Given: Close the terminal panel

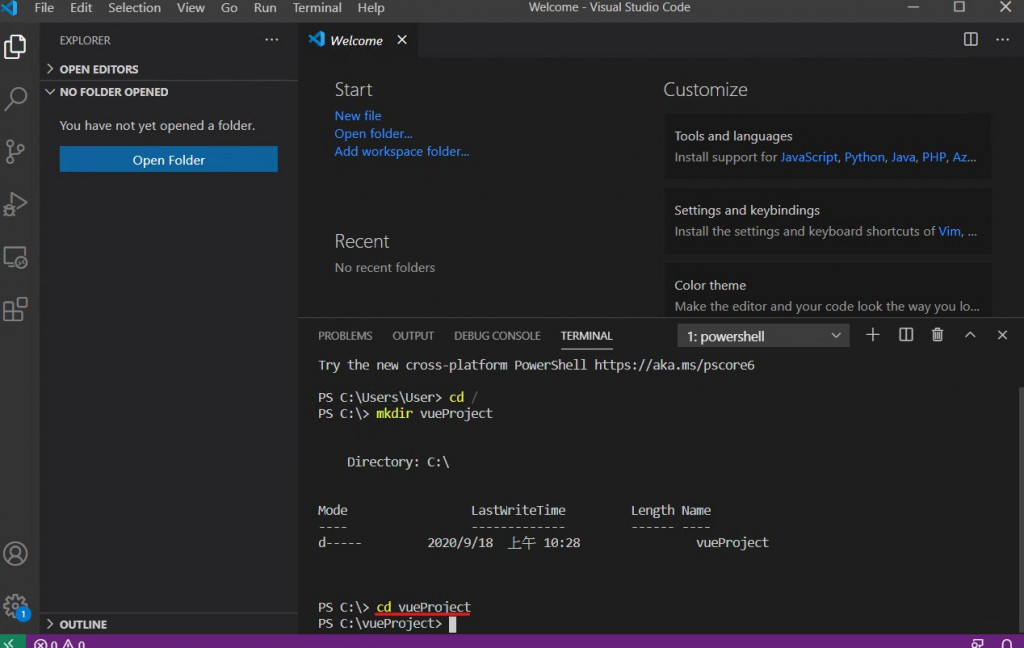Looking at the screenshot, I should pyautogui.click(x=1002, y=335).
